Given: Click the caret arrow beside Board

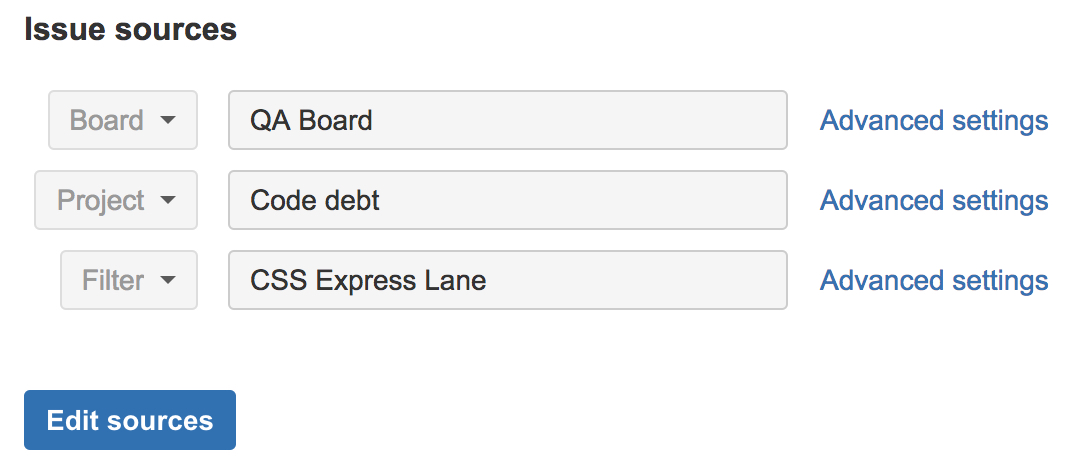Looking at the screenshot, I should pos(168,121).
